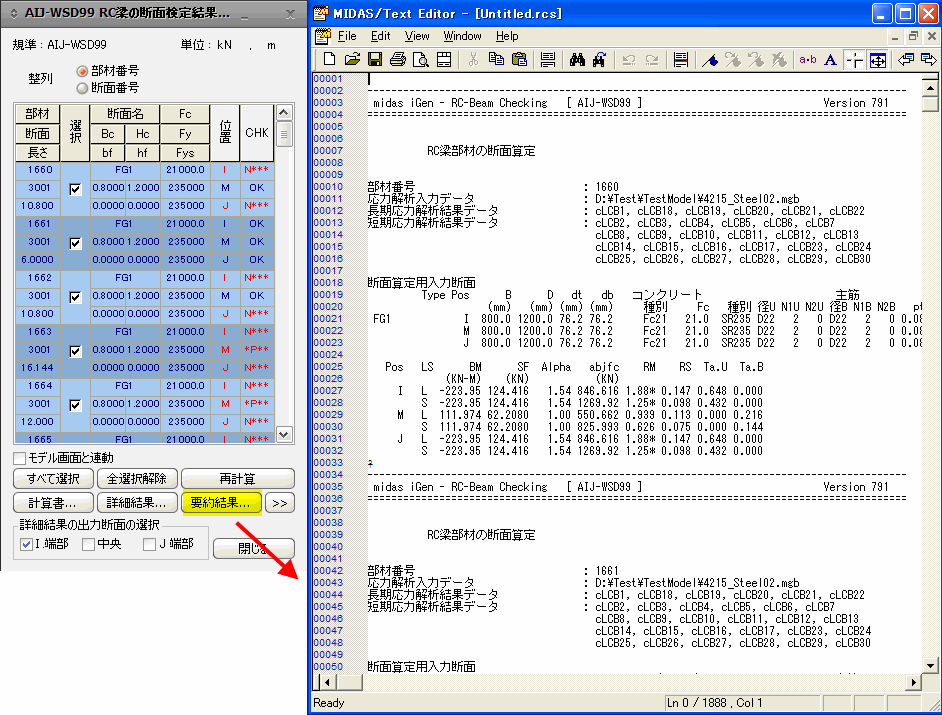Click the text editor horizontal scroll-right arrow
Screen dimensions: 942x715
[x=914, y=682]
